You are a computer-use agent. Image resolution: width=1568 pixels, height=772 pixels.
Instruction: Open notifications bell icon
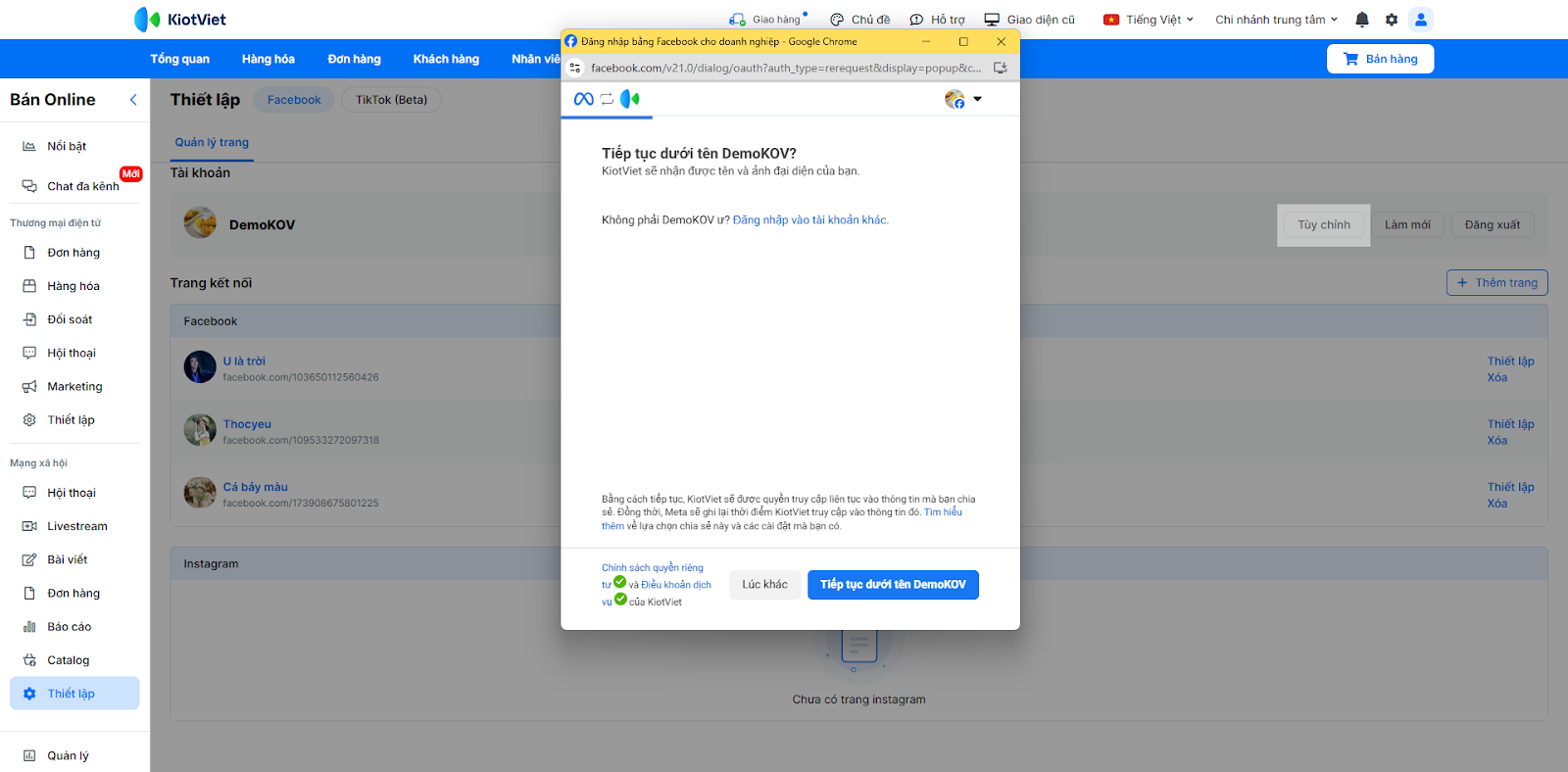point(1362,20)
